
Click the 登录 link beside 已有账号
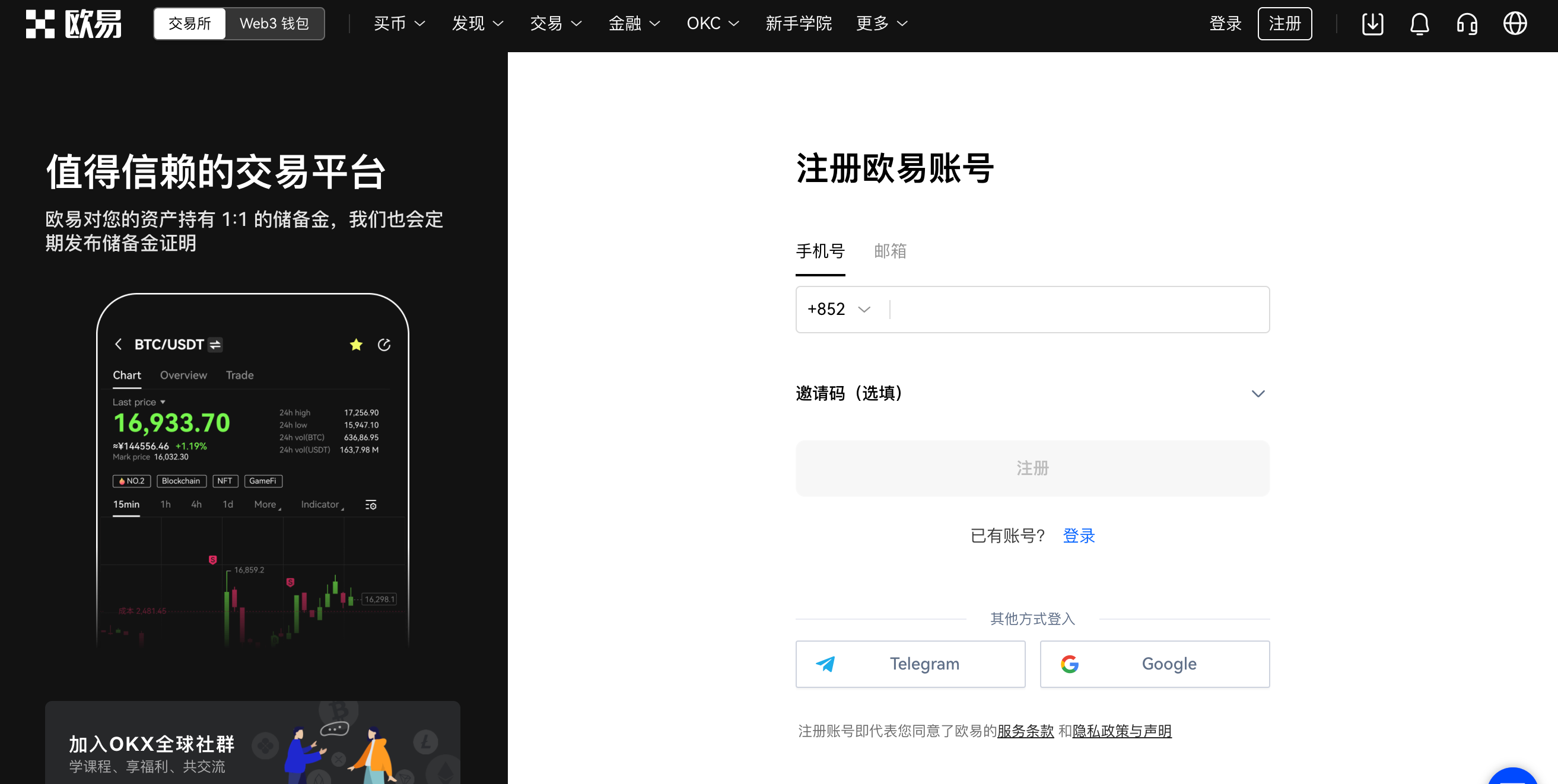tap(1079, 536)
